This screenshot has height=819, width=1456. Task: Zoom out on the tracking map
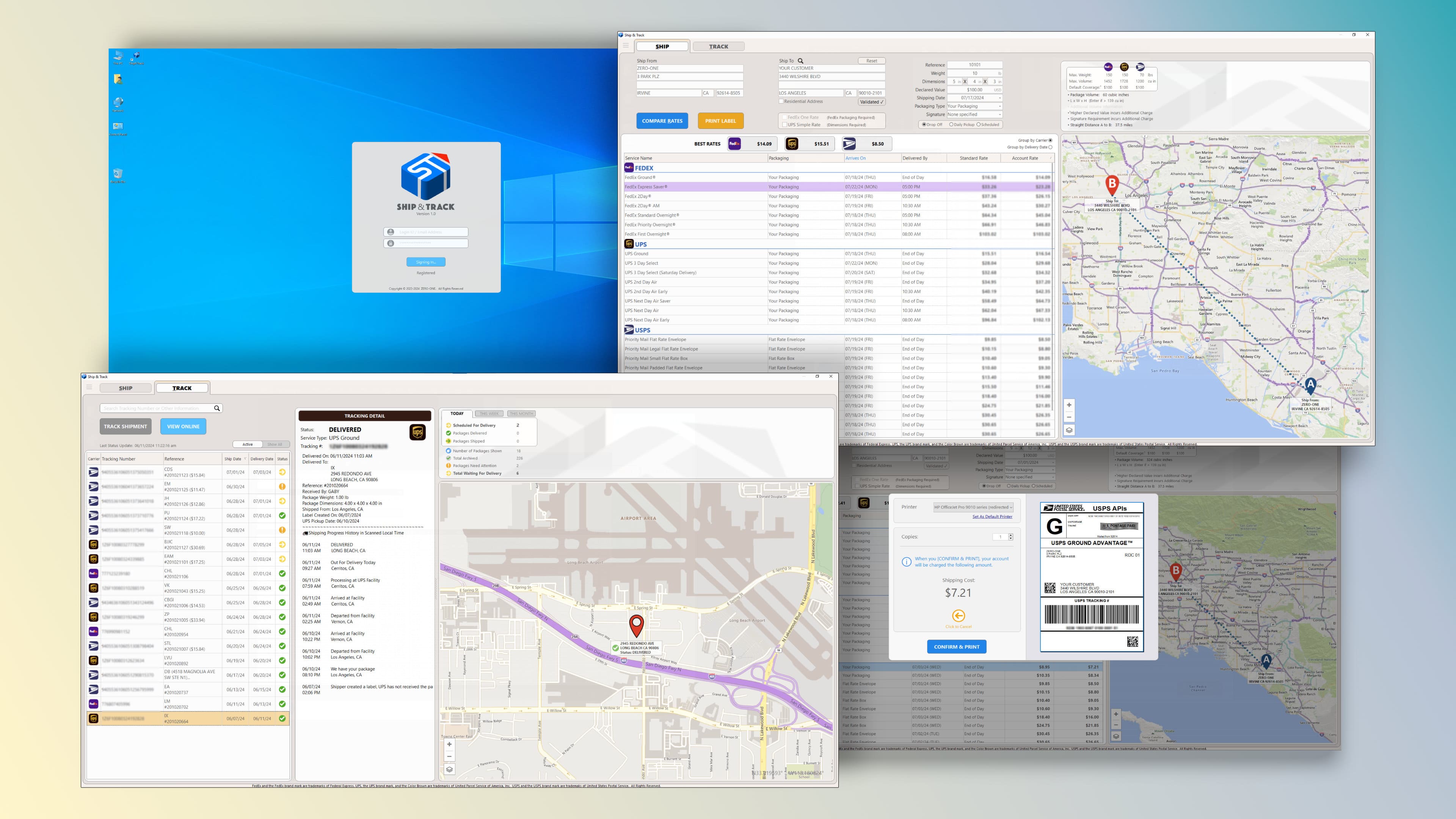point(449,756)
